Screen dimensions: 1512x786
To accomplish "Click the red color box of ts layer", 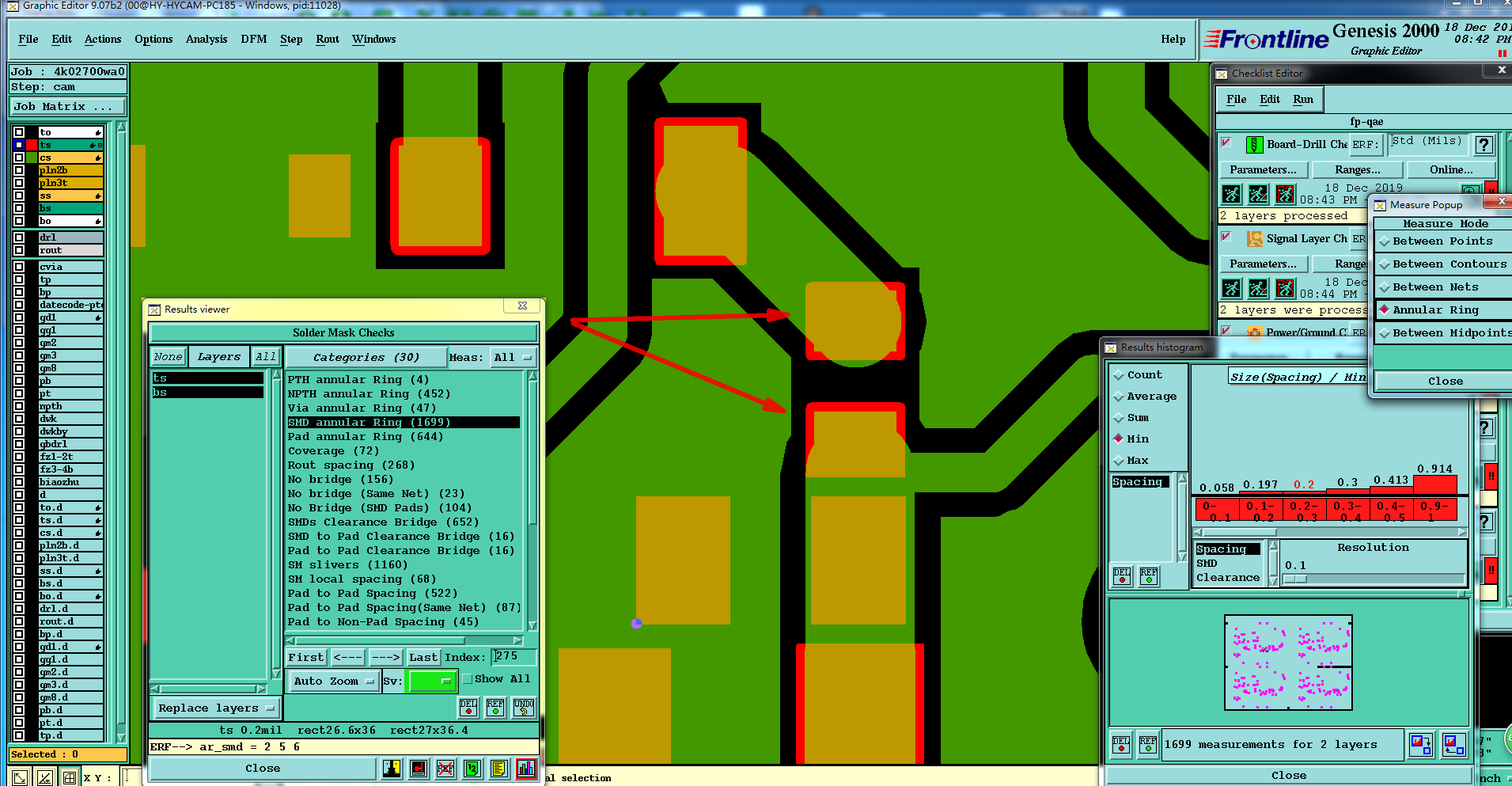I will coord(32,145).
